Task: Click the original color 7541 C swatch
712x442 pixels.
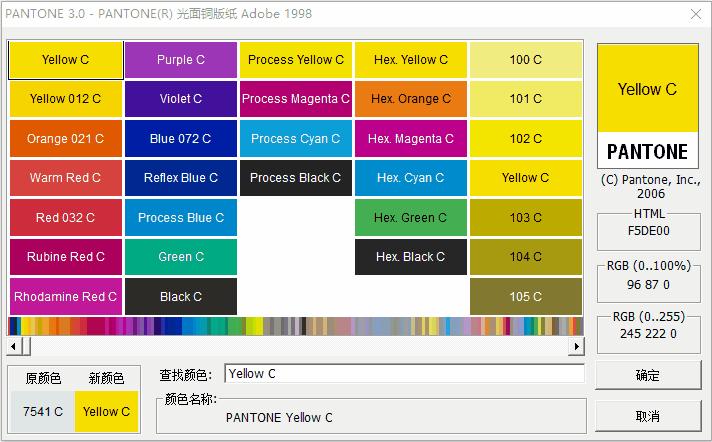Action: [x=43, y=411]
